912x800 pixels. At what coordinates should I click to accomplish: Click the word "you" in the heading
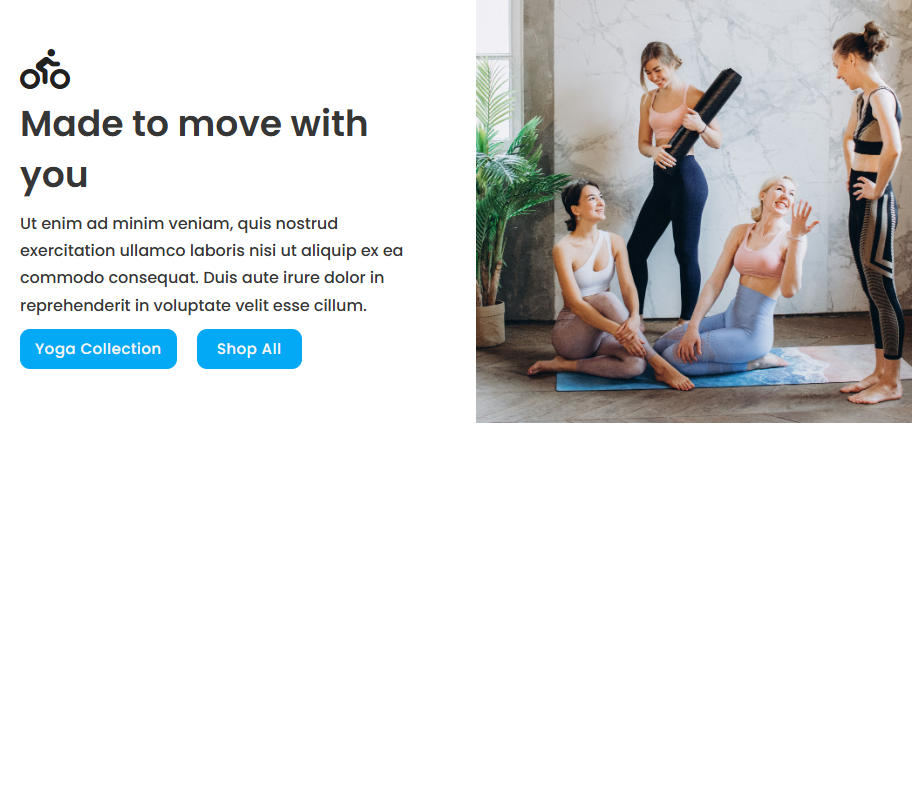[54, 175]
